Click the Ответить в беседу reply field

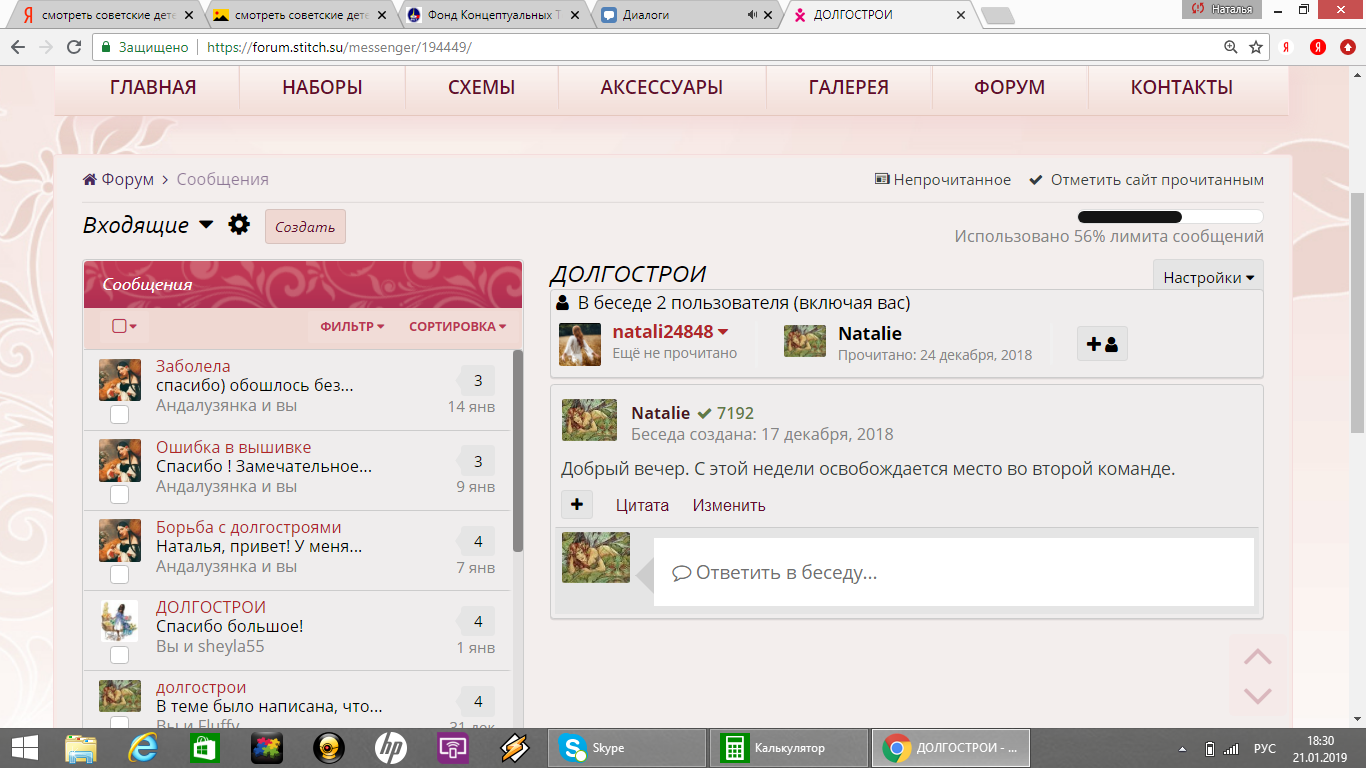[x=953, y=573]
